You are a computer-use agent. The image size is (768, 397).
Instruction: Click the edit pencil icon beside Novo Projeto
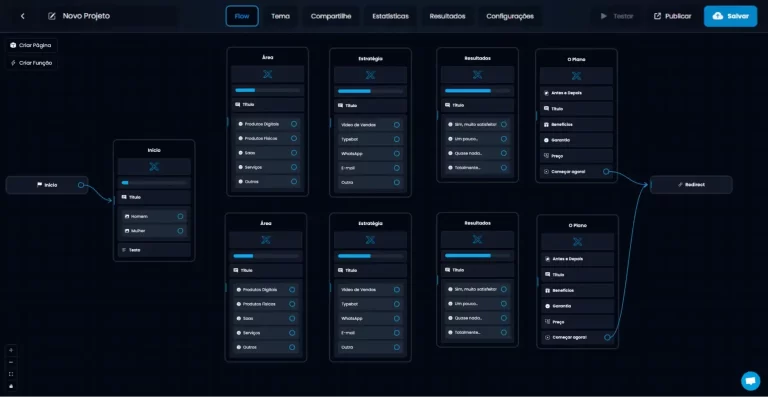[51, 16]
